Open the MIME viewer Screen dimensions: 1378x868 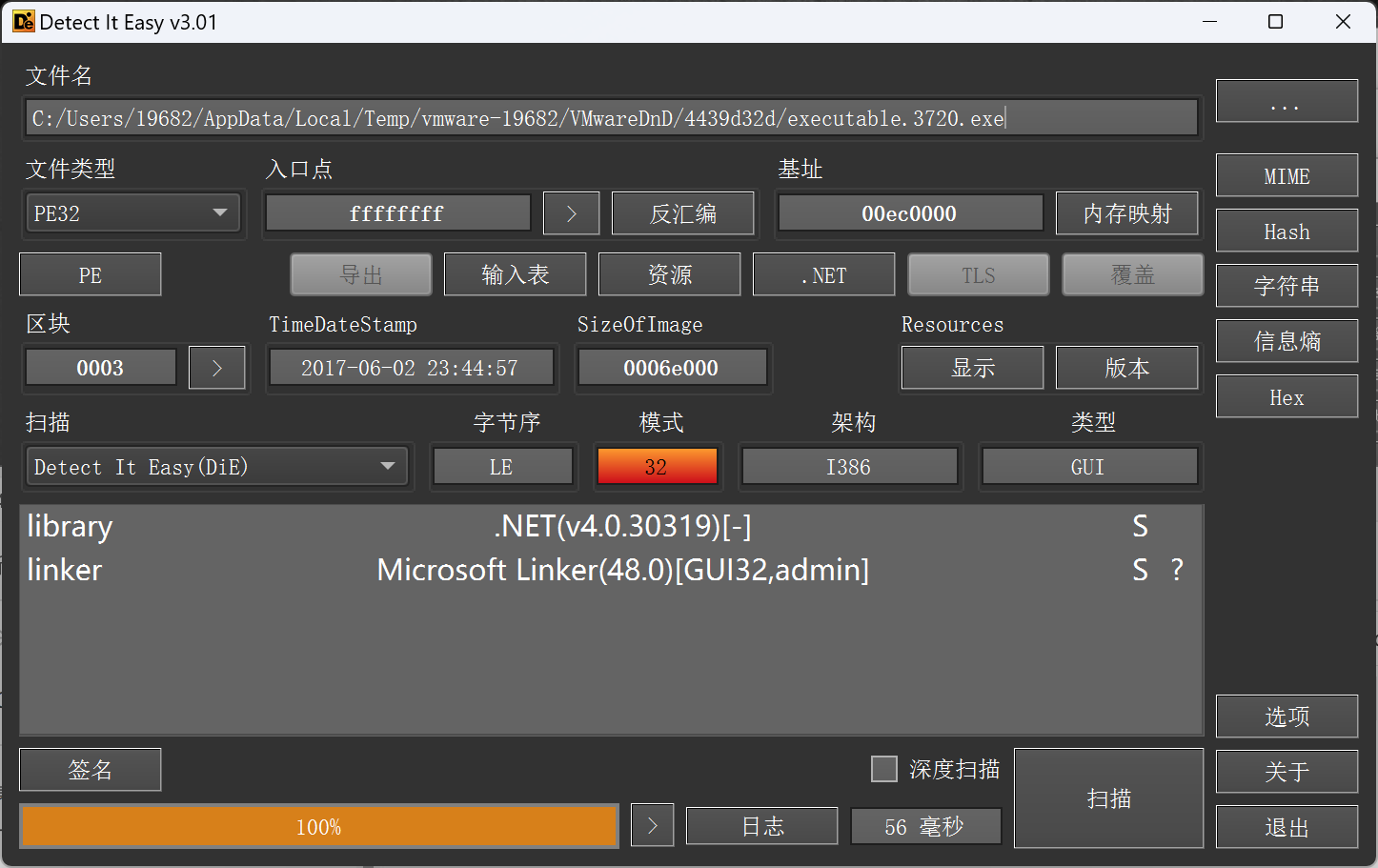pyautogui.click(x=1287, y=176)
